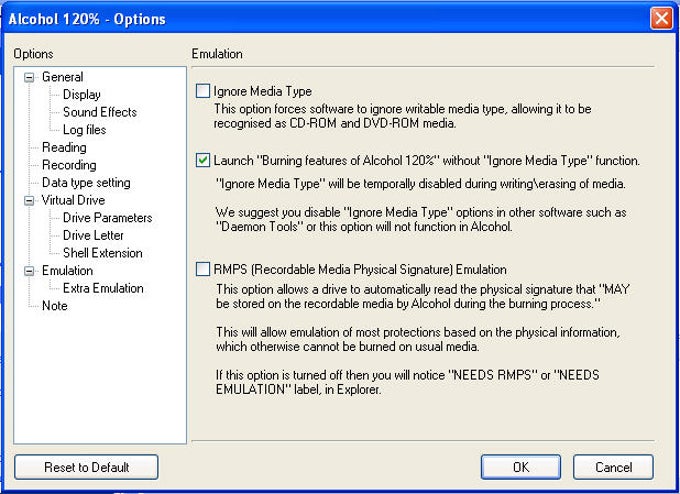Select Reading in the options tree

tap(64, 147)
